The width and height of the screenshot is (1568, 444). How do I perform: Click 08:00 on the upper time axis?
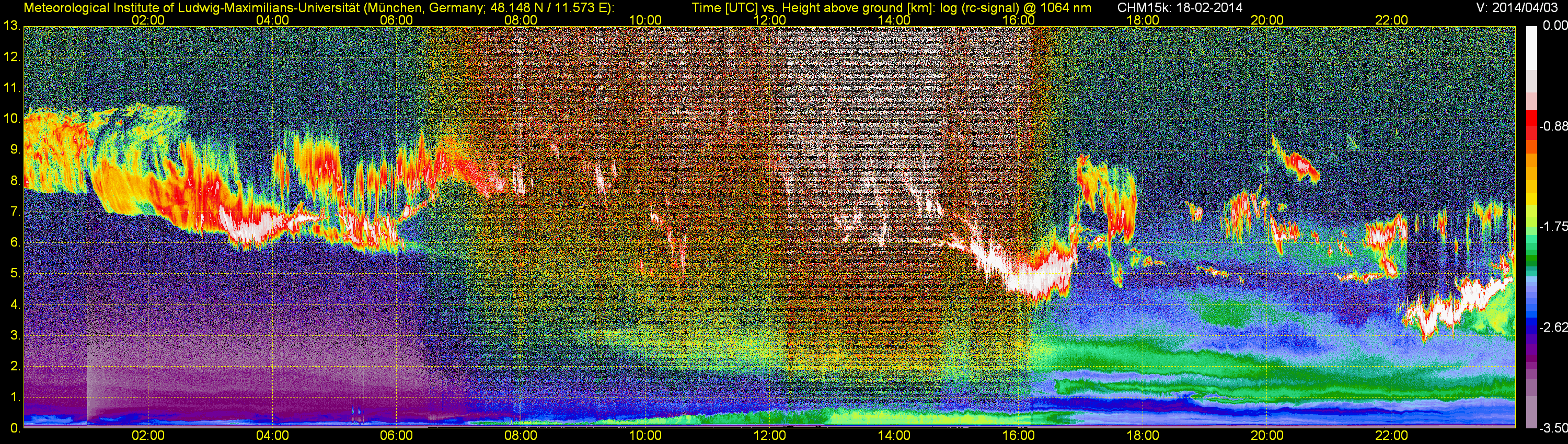[x=521, y=20]
